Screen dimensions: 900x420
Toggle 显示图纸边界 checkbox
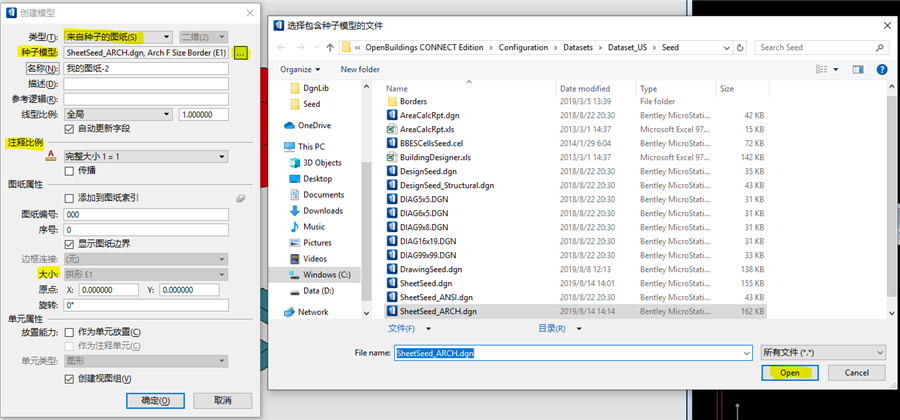[x=69, y=244]
